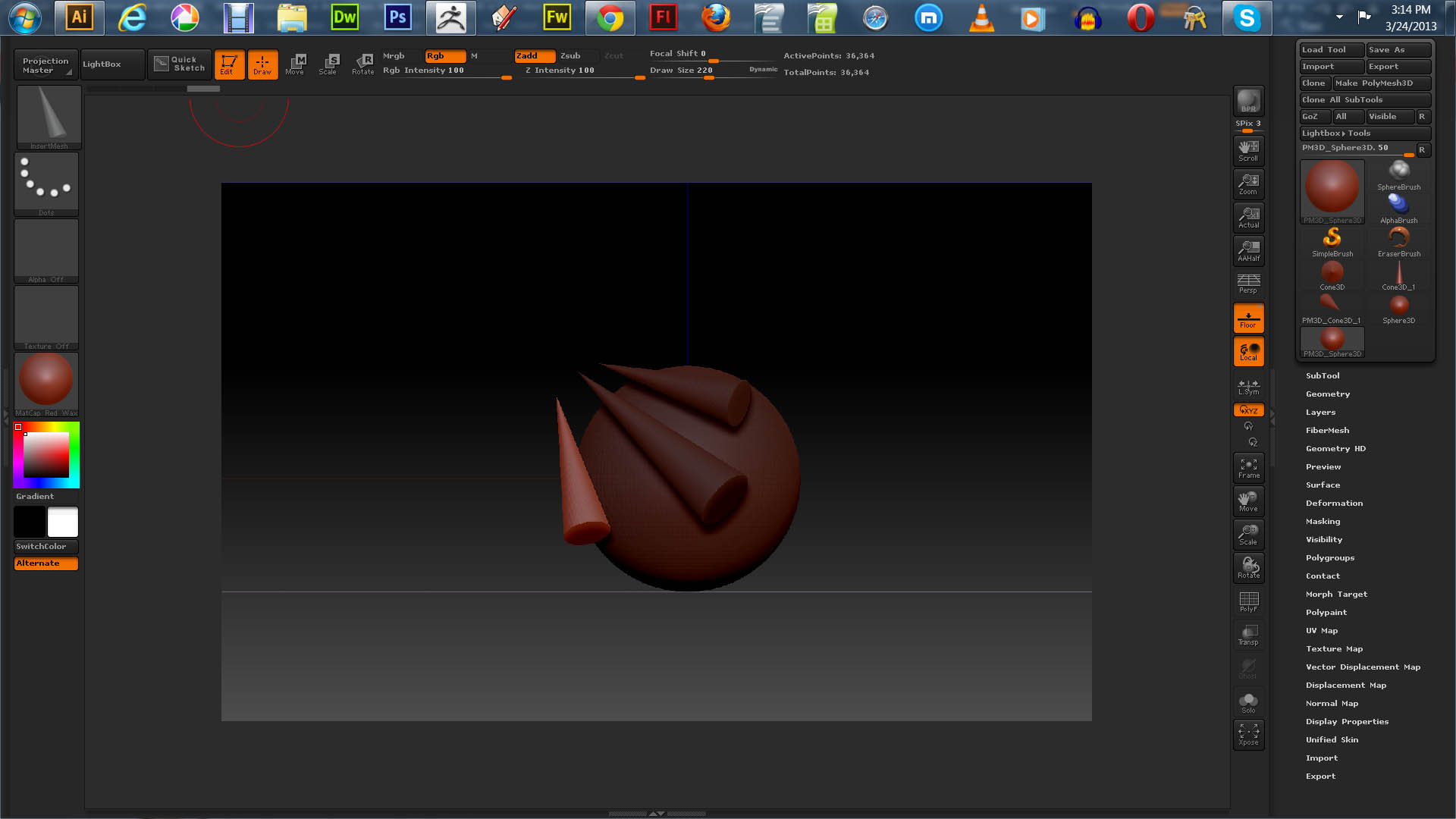Pick a color from the gradient picker

(x=45, y=453)
